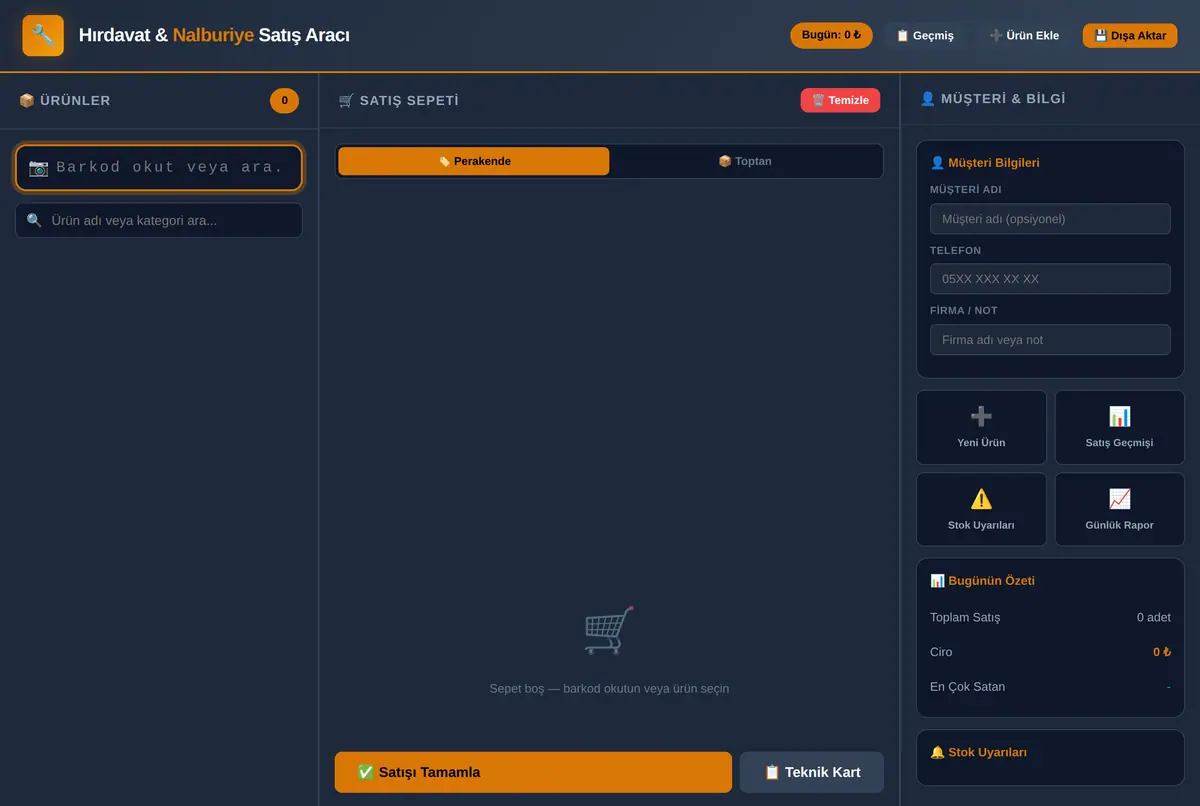Viewport: 1200px width, 806px height.
Task: Click Satışı Tamamla to finish sale
Action: pyautogui.click(x=533, y=772)
